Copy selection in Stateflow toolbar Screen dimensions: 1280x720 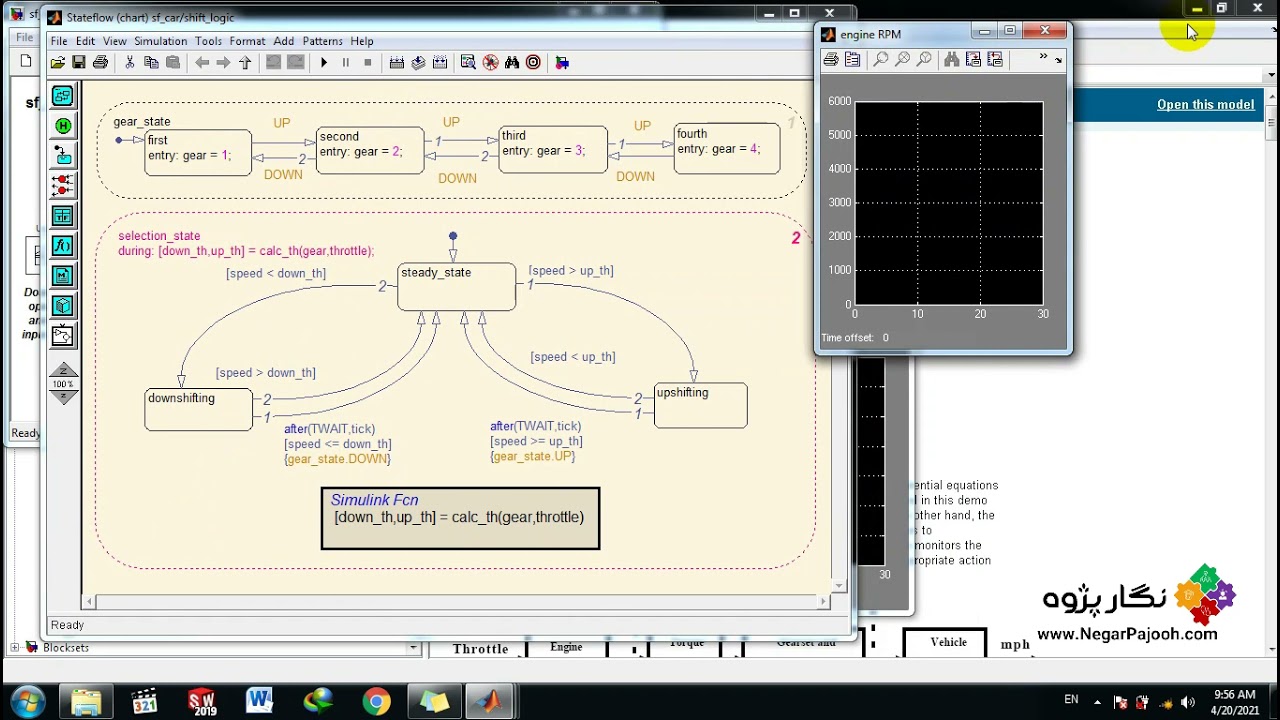151,62
